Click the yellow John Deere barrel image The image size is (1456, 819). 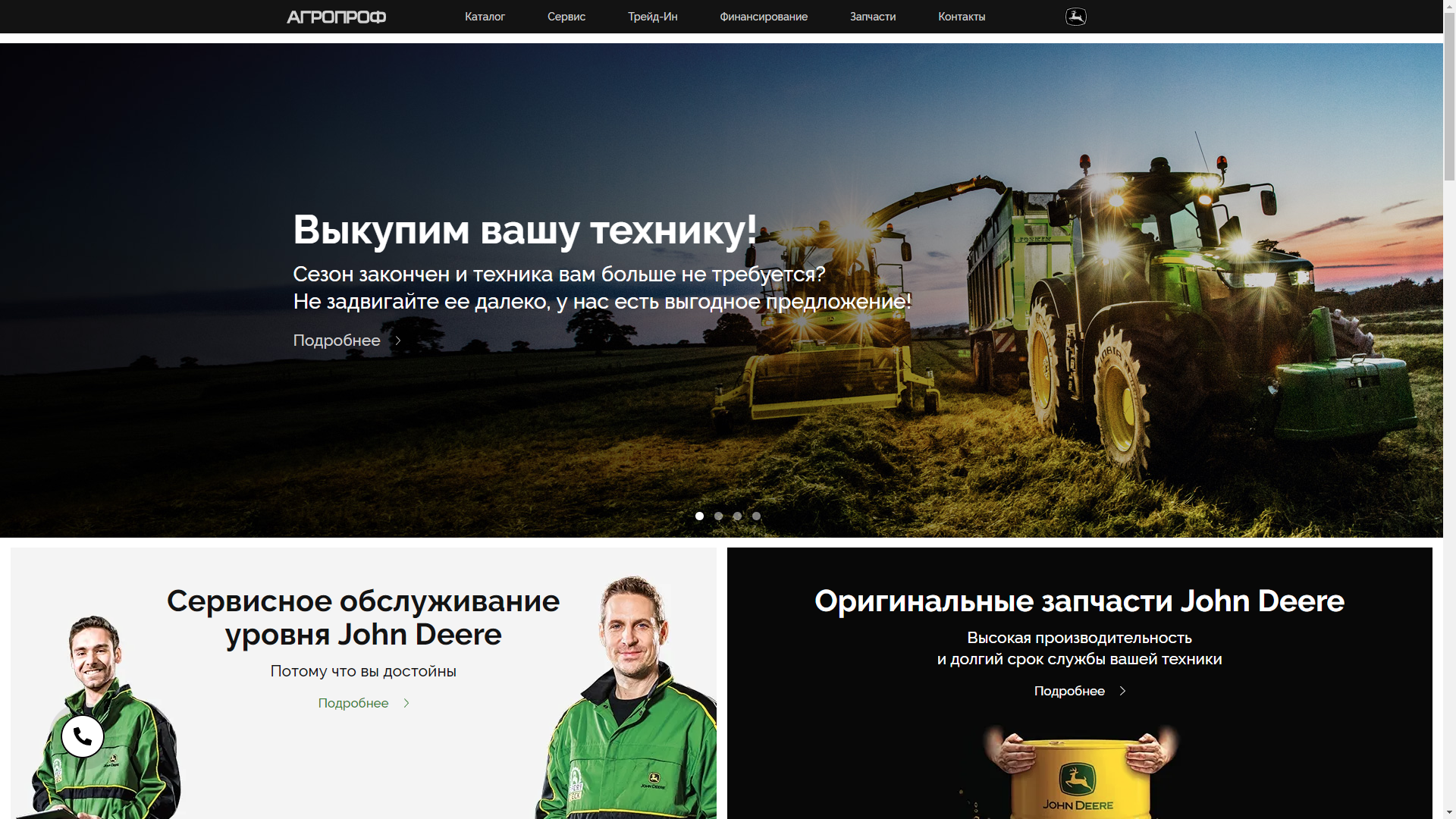click(x=1080, y=779)
